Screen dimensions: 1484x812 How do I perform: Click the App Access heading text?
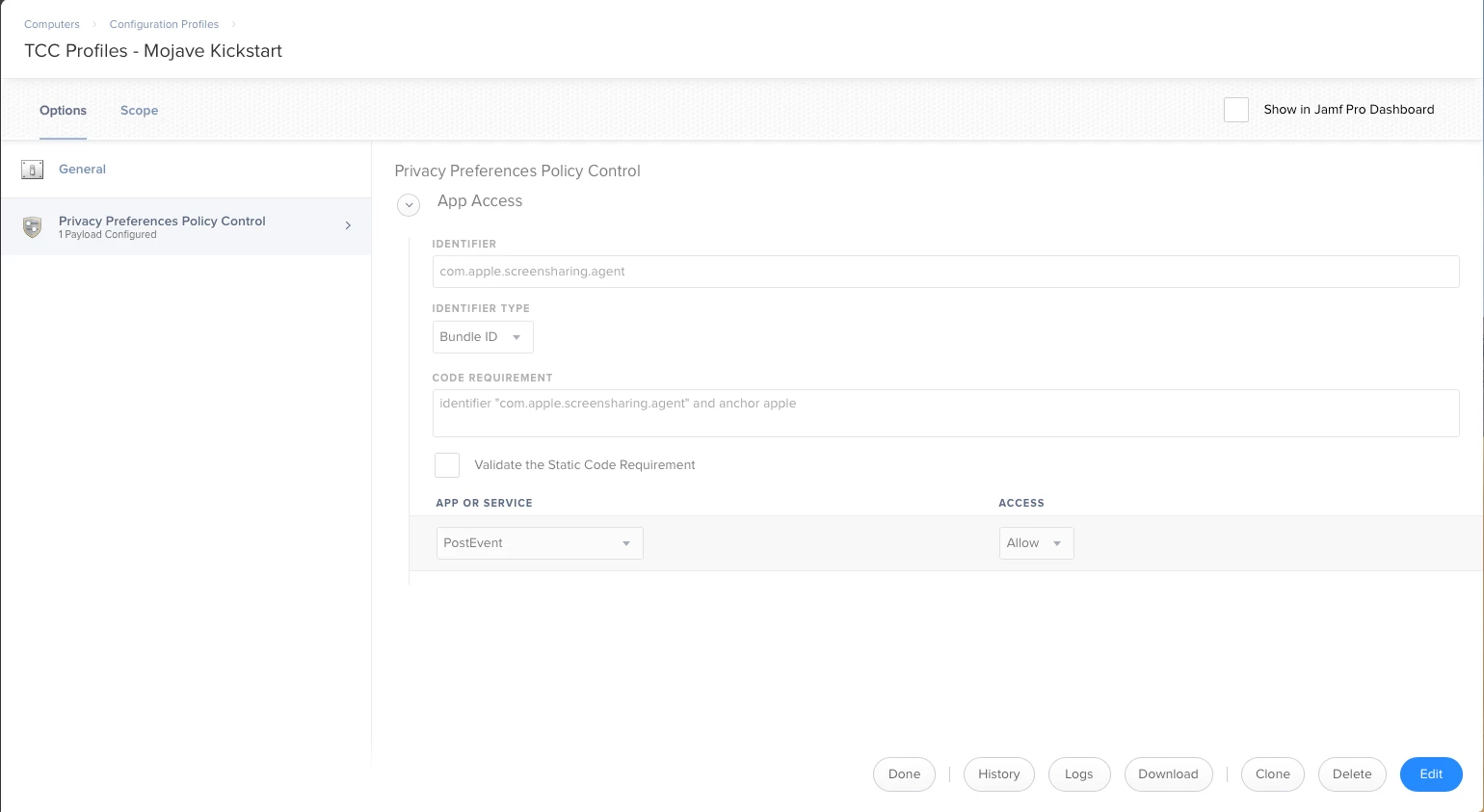coord(480,201)
